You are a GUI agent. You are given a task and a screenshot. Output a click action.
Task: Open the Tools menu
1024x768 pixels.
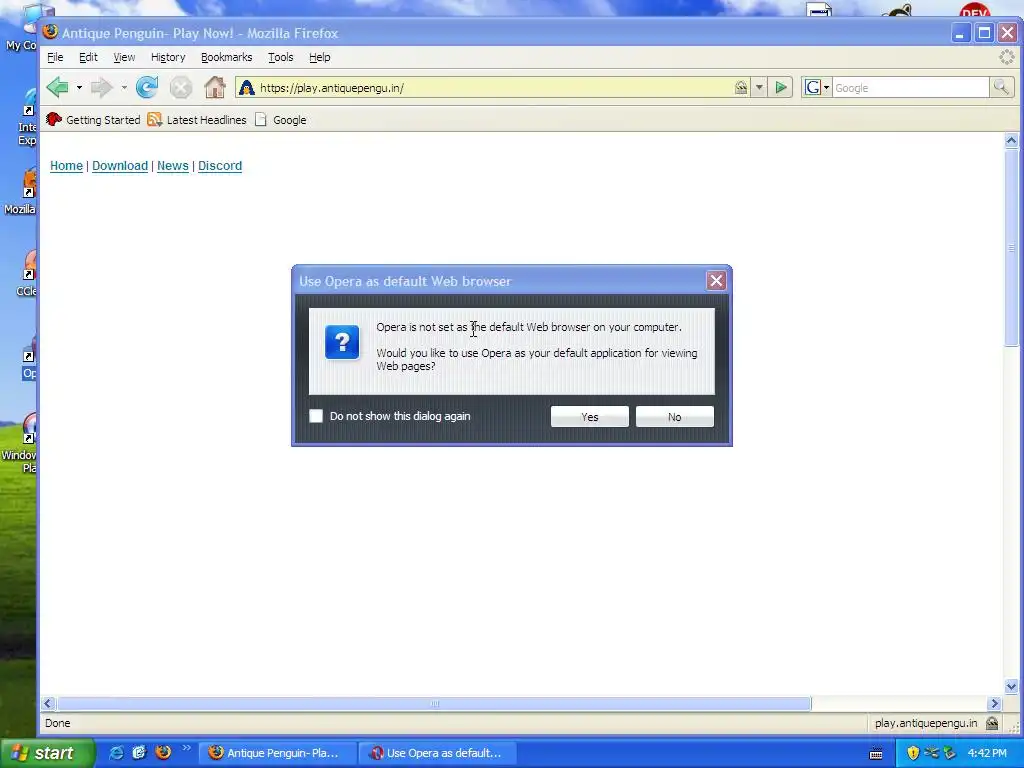tap(281, 57)
